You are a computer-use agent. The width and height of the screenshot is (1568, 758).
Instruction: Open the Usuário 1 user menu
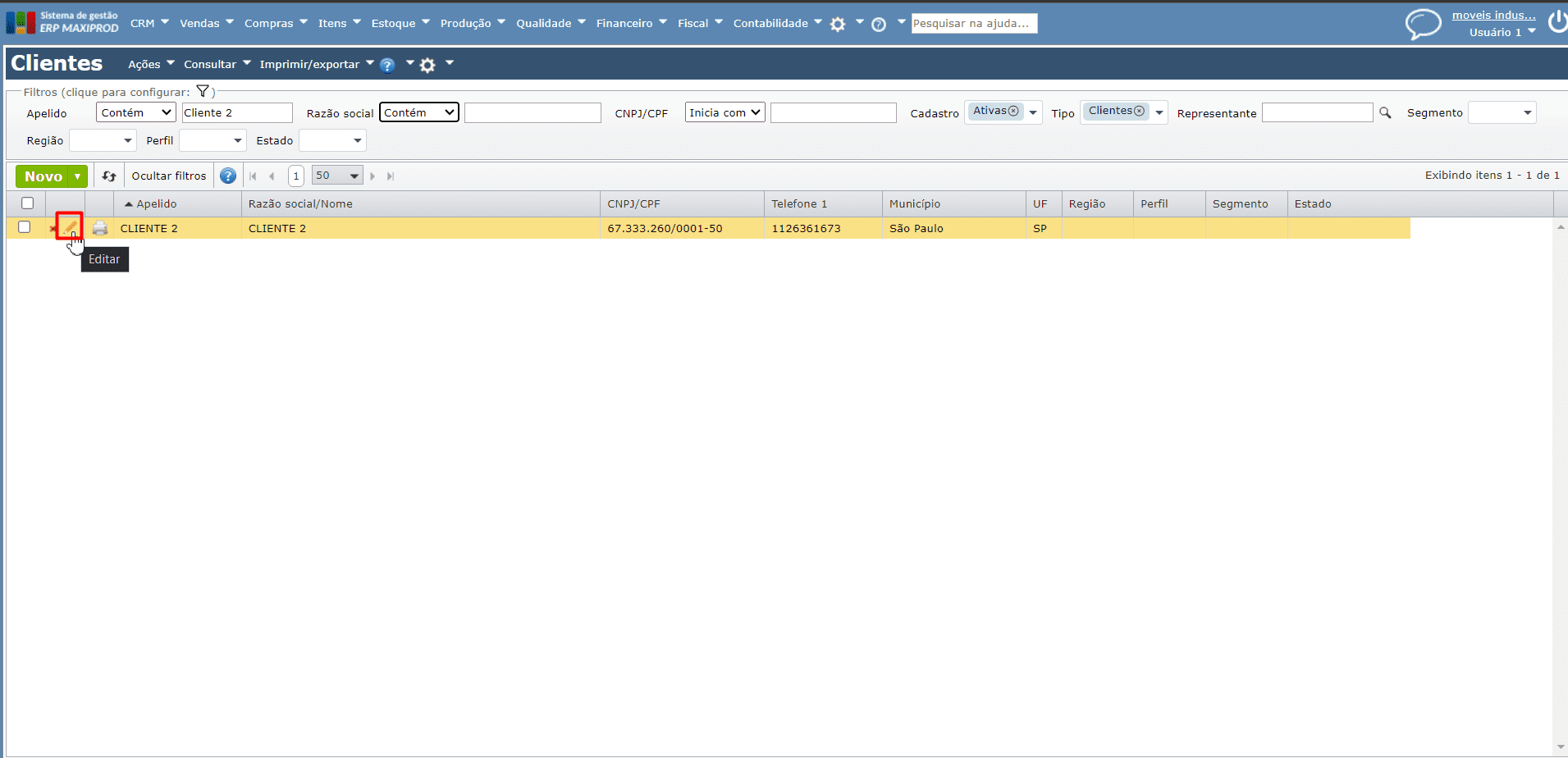(x=1502, y=32)
